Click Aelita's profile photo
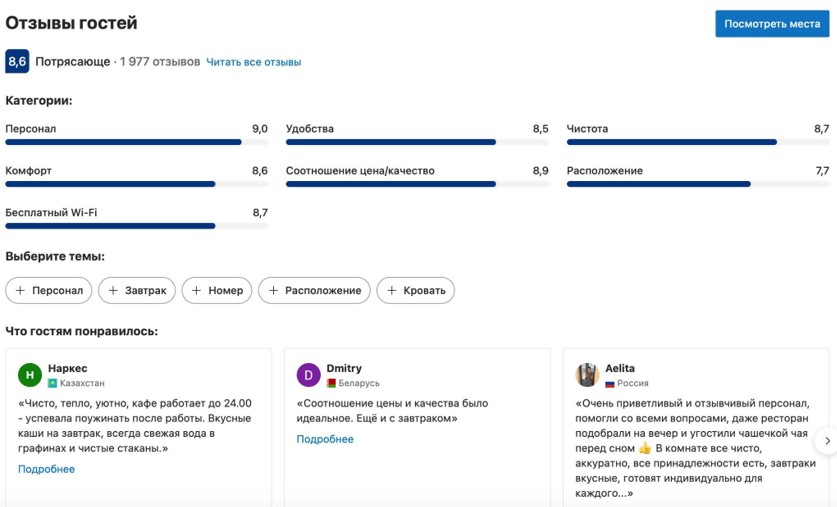The width and height of the screenshot is (837, 507). click(587, 375)
